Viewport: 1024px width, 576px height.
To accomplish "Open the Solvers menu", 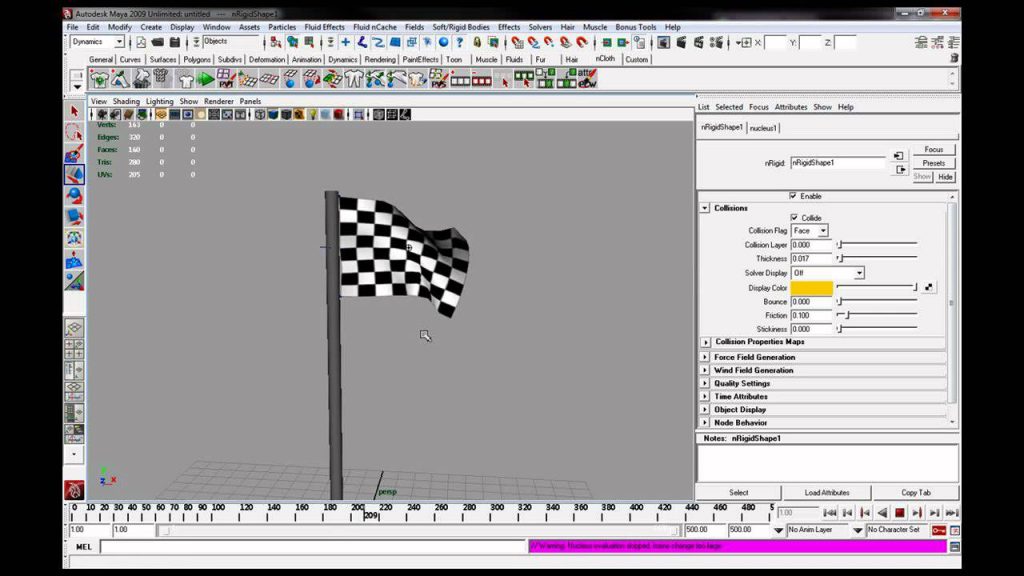I will point(540,27).
